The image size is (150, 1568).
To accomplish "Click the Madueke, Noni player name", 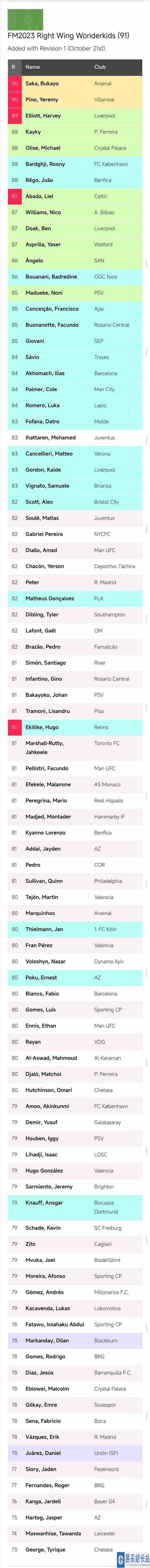I will point(44,293).
